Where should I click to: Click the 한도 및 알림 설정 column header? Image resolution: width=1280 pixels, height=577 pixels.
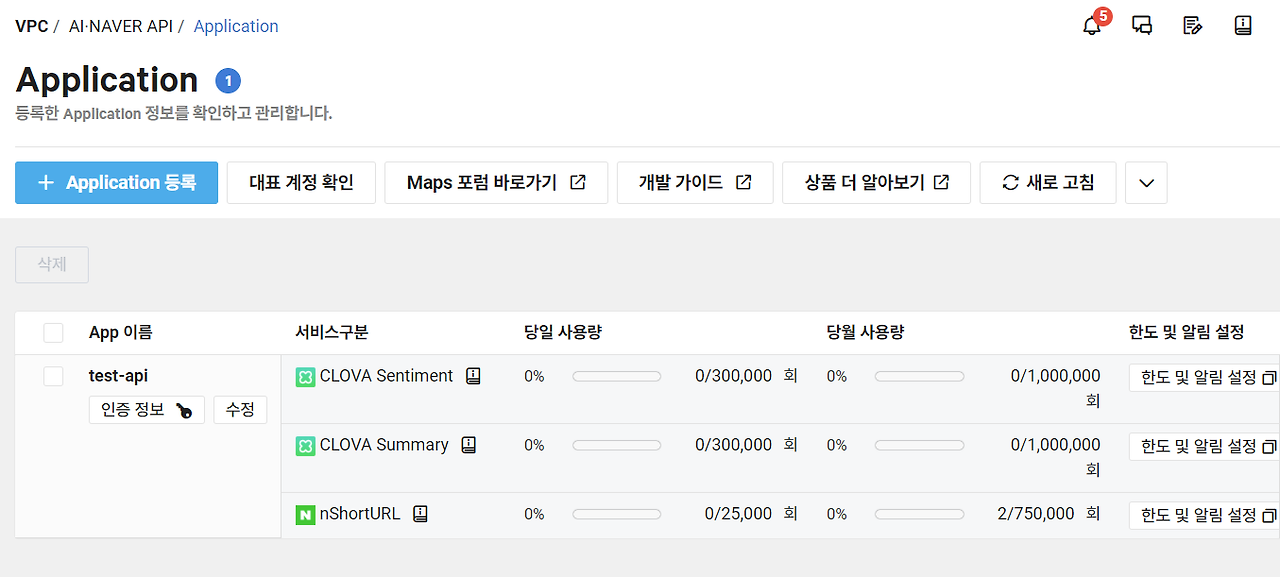pos(1187,333)
